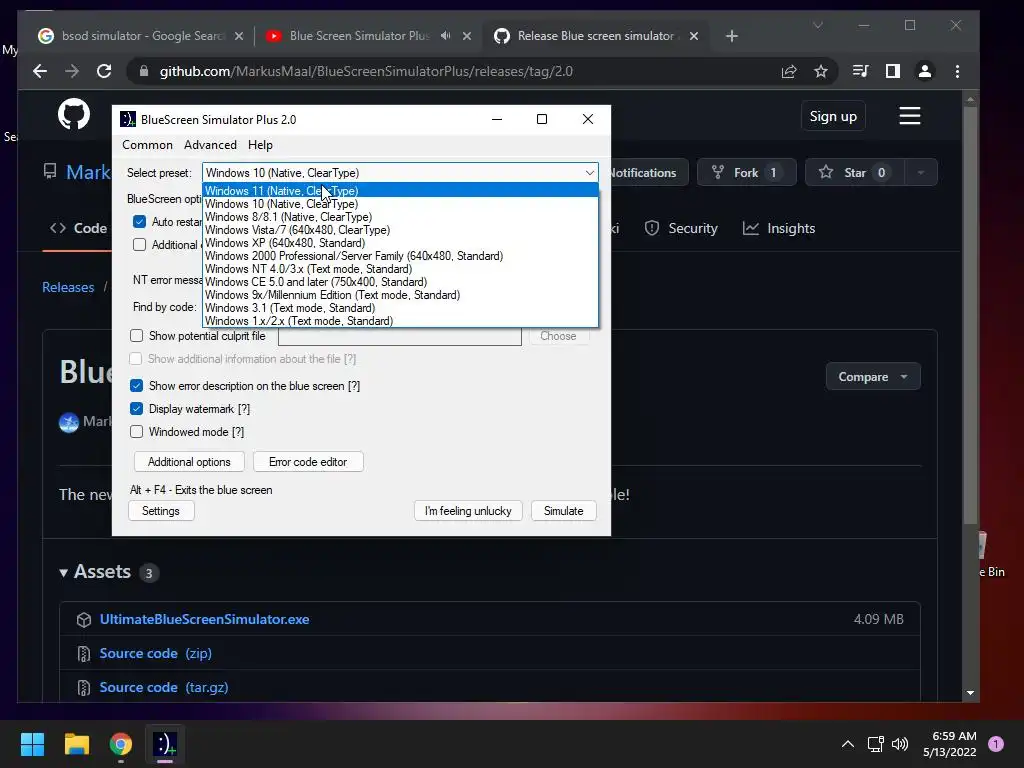Open the volume tray icon

[x=900, y=744]
